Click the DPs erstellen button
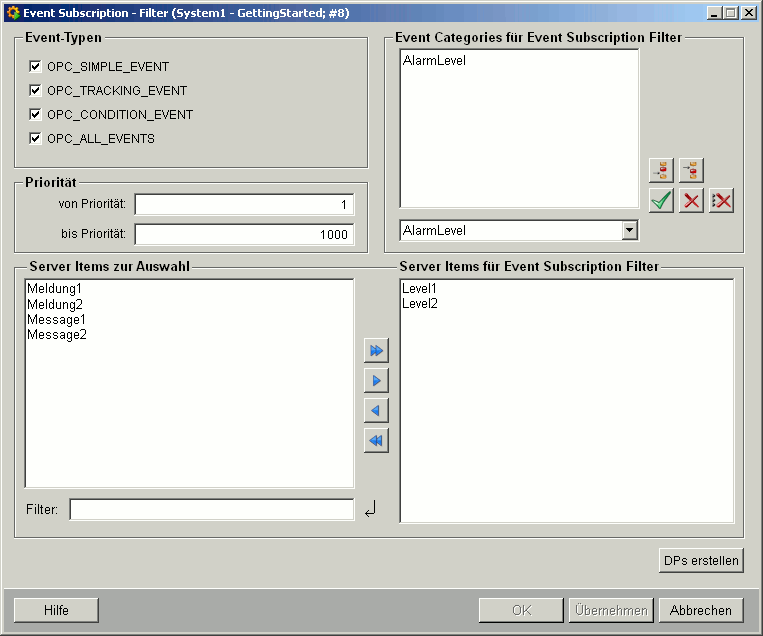 tap(701, 561)
